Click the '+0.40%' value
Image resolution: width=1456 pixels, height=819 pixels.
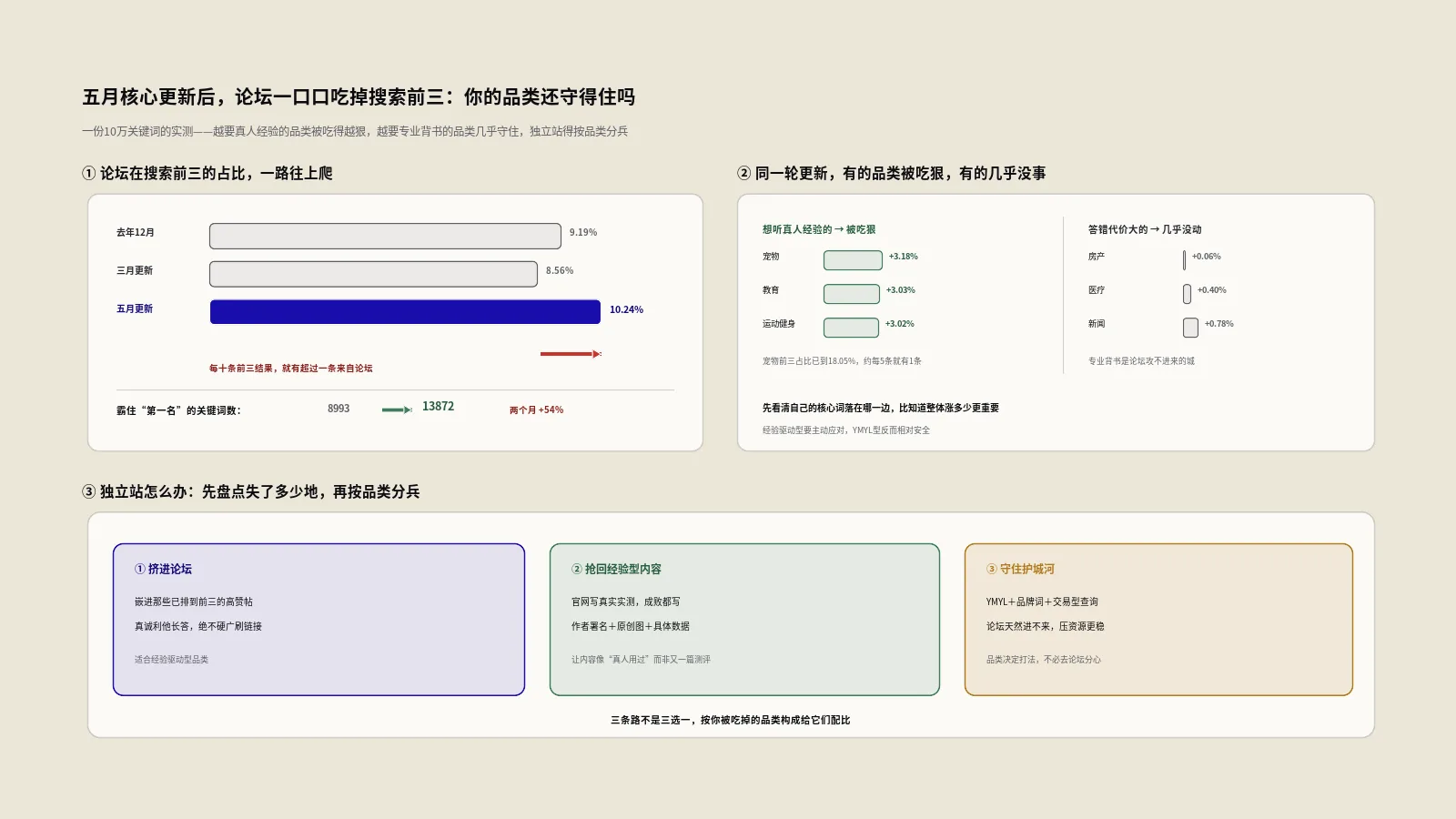1212,290
